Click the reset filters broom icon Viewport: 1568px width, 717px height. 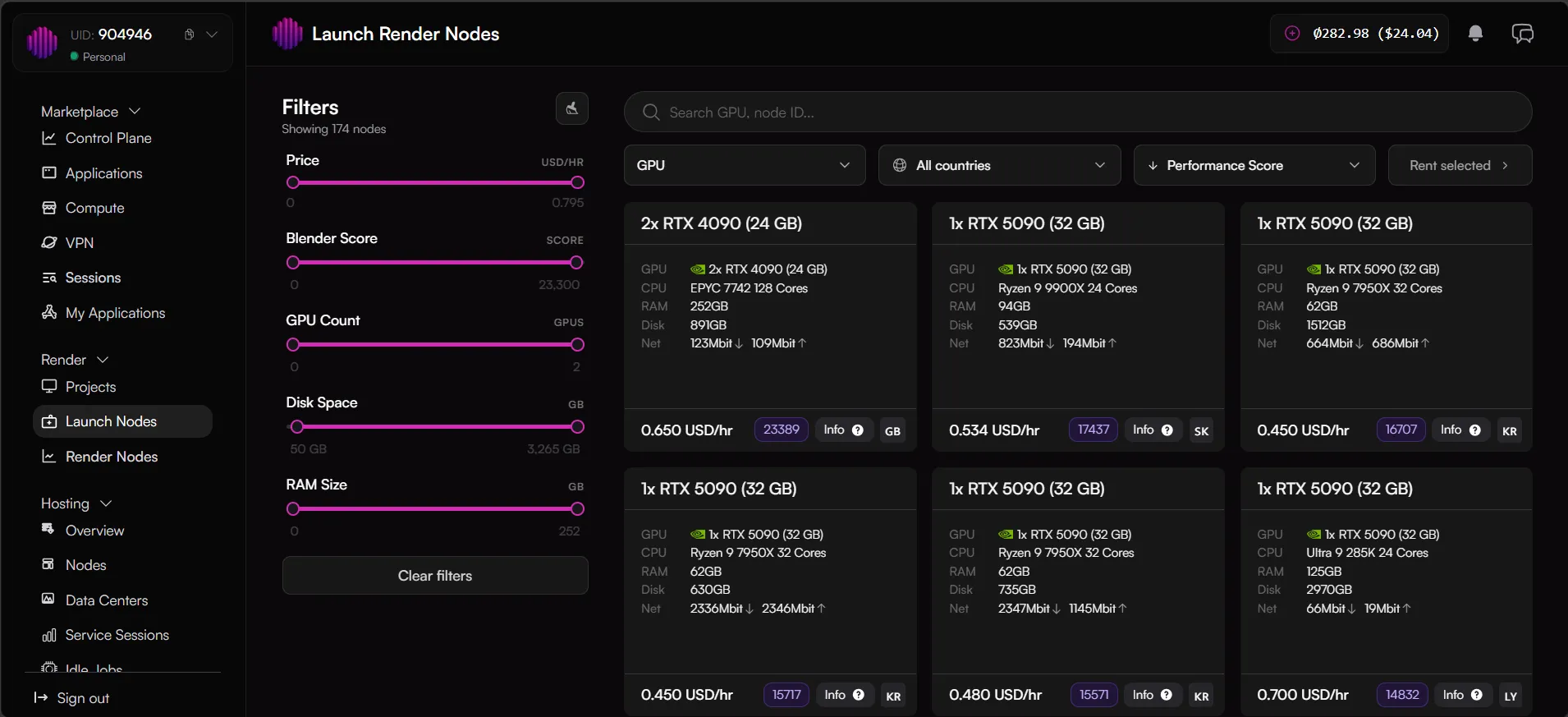click(572, 108)
